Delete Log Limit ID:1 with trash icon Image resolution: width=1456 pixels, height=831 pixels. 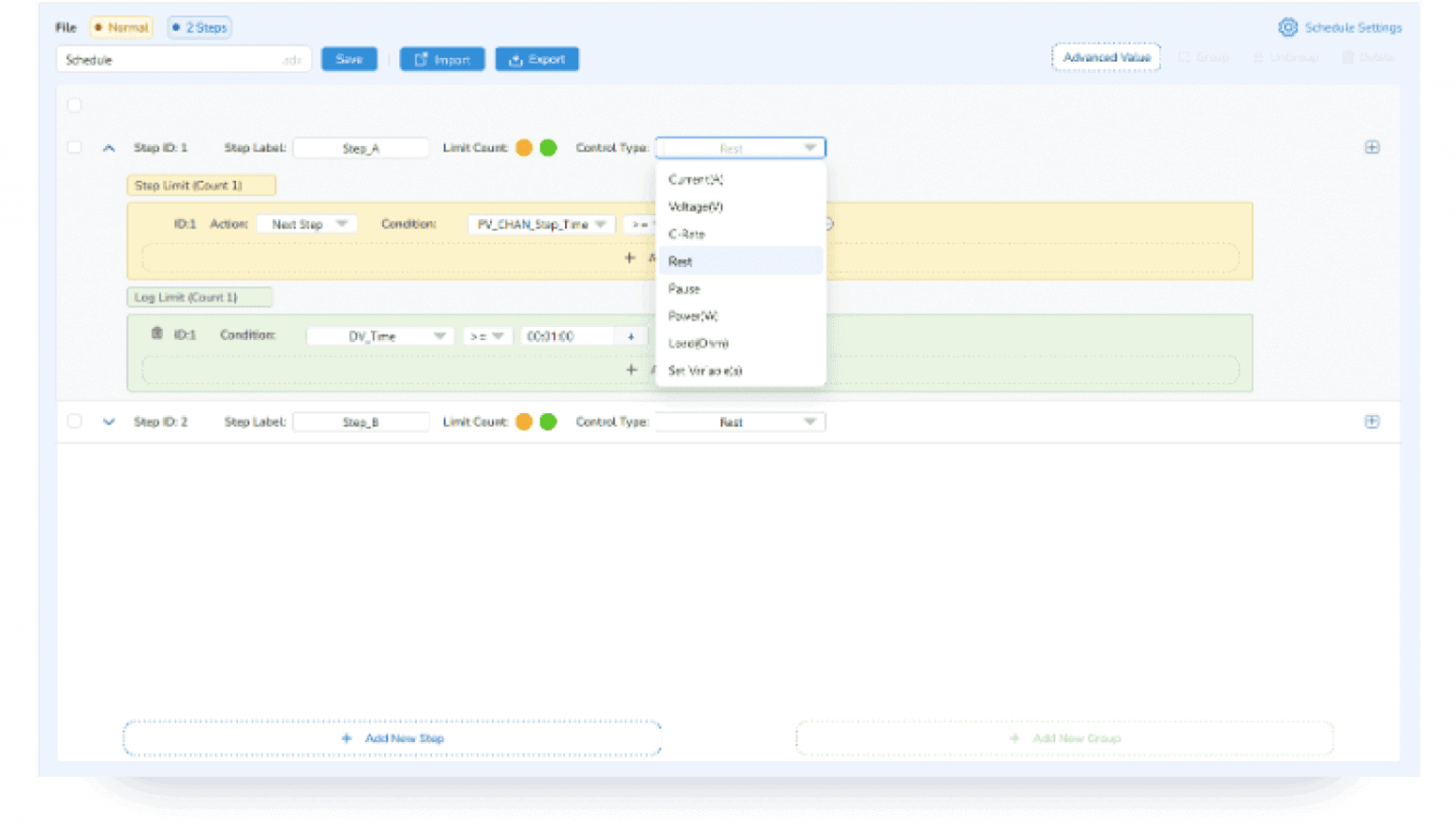point(157,334)
